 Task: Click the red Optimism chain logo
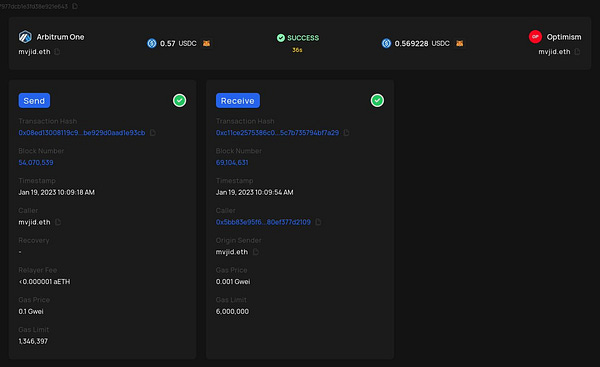pos(535,37)
